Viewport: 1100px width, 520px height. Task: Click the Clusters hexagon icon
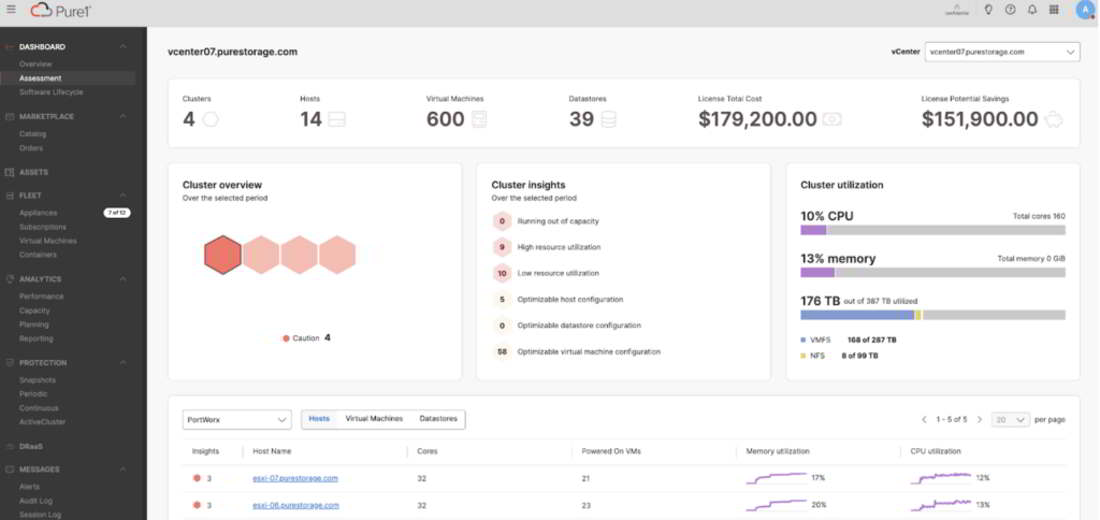[x=210, y=119]
